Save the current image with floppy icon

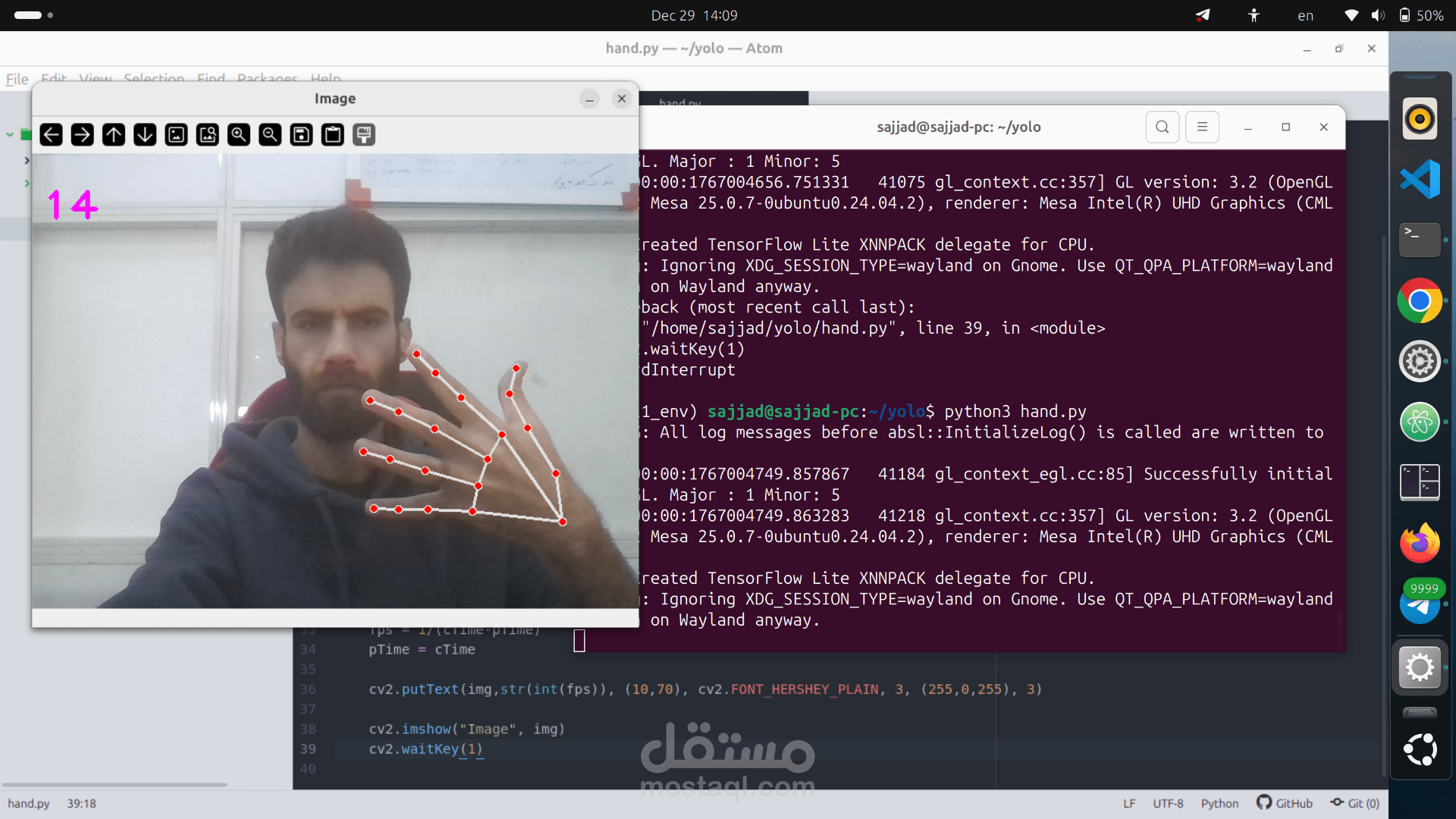(301, 135)
